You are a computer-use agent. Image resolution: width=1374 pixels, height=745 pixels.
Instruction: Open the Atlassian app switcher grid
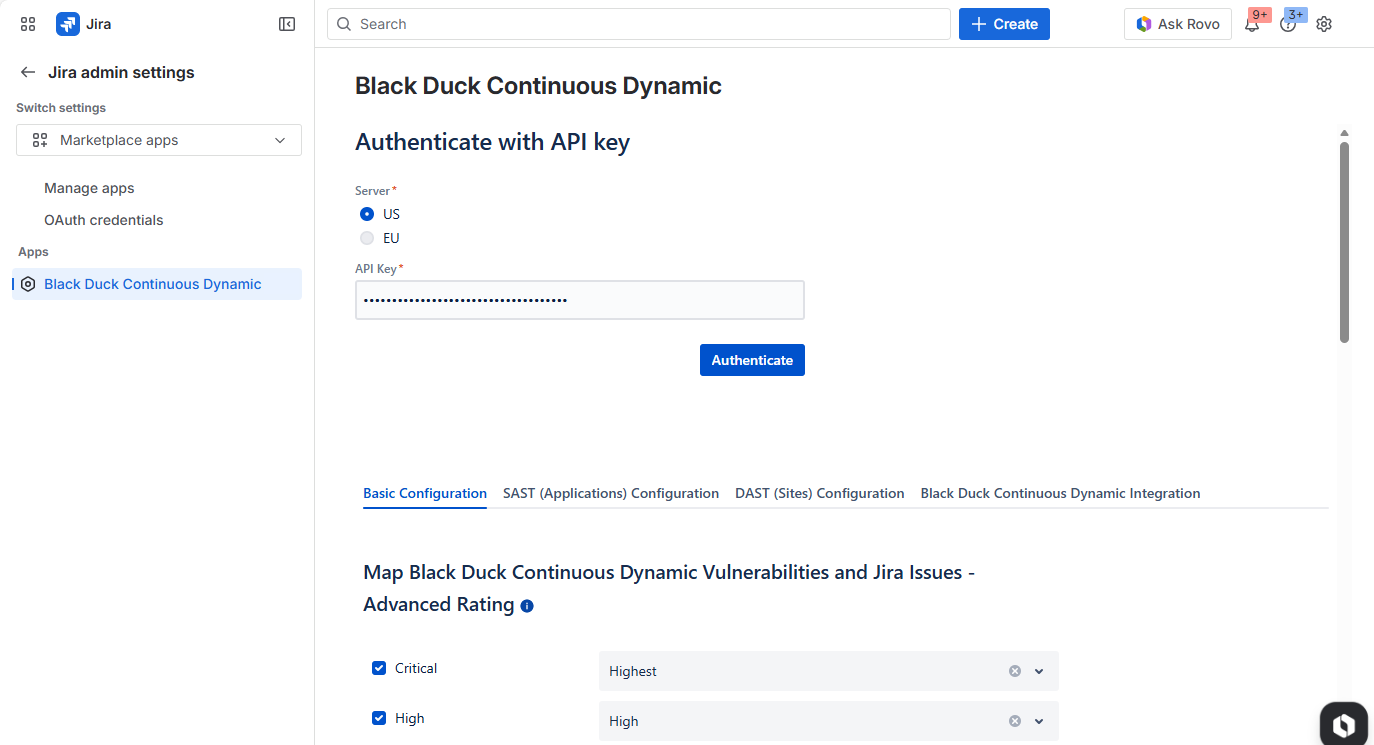(x=27, y=23)
